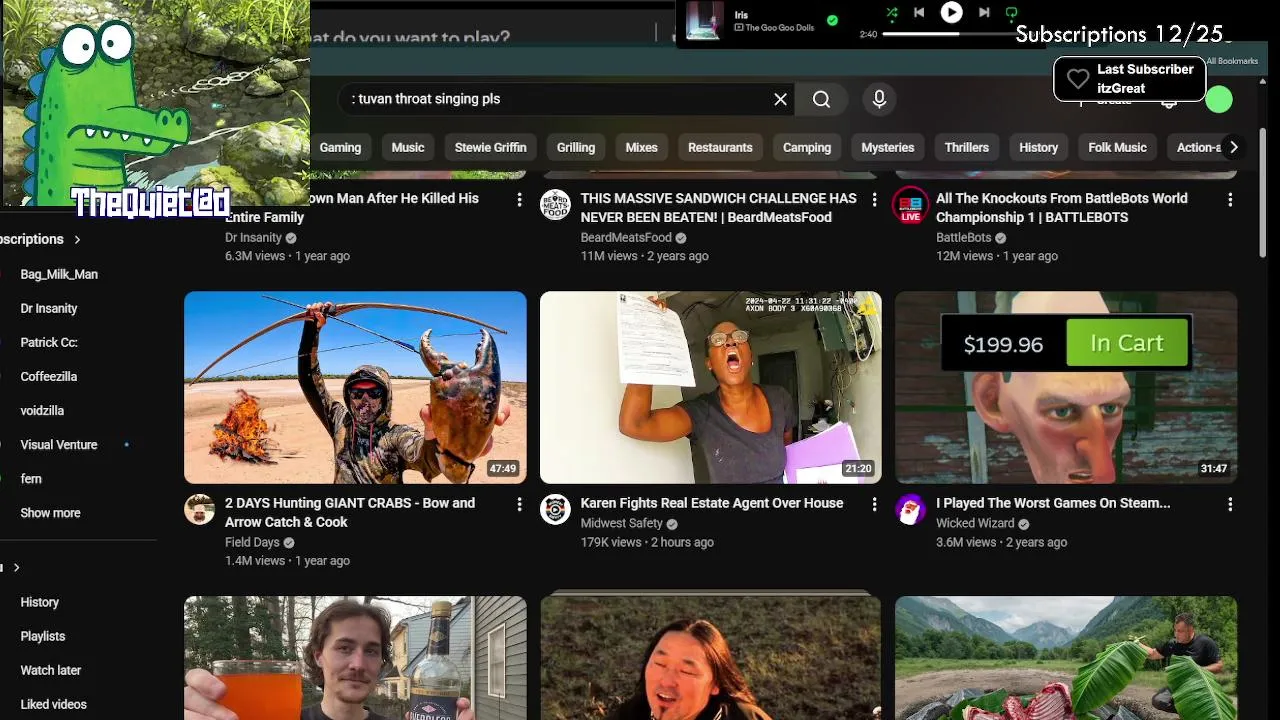Open Bag_Milk_Man subscription in sidebar

click(x=59, y=274)
